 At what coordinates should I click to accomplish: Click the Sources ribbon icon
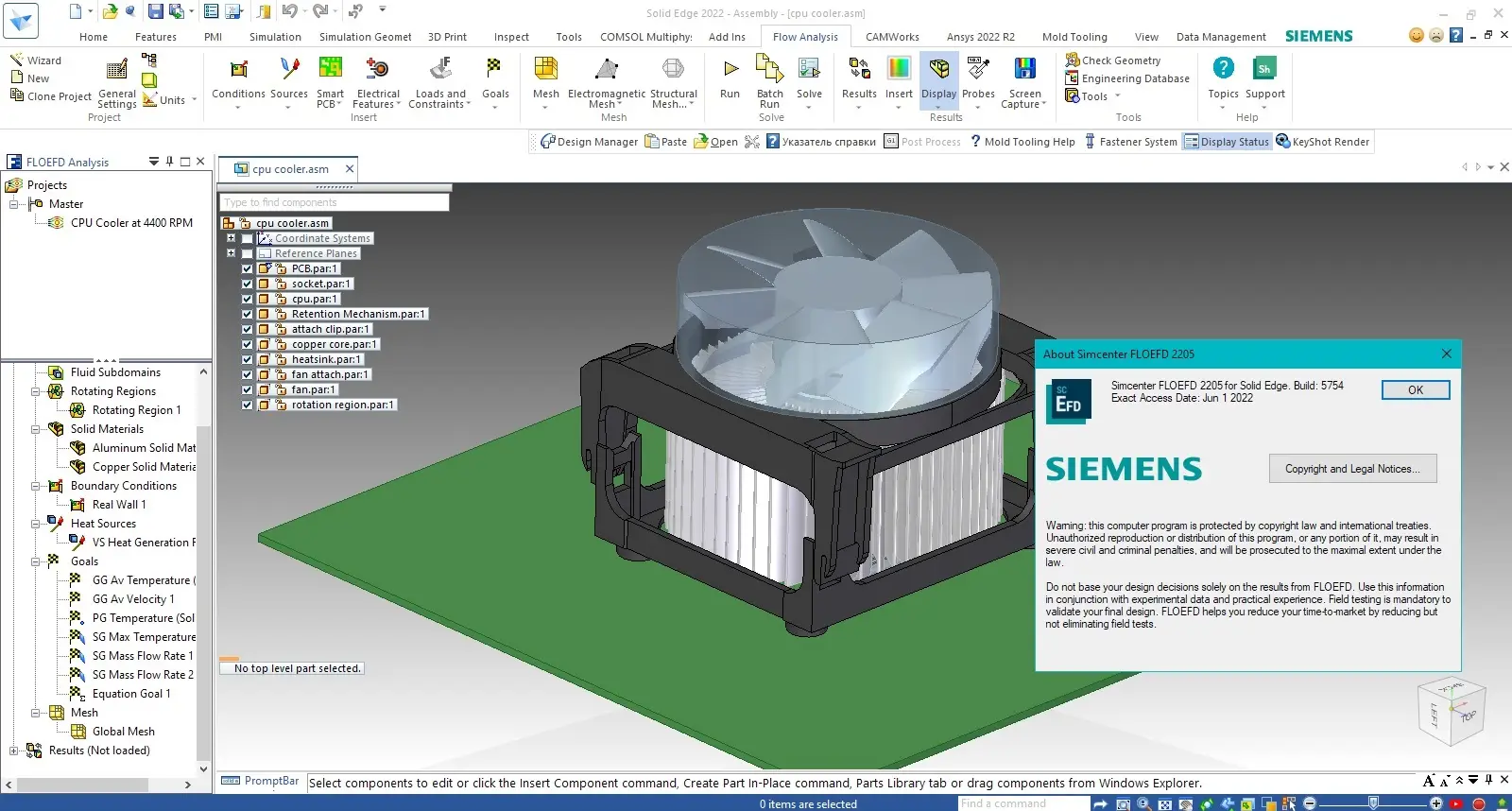(x=289, y=68)
